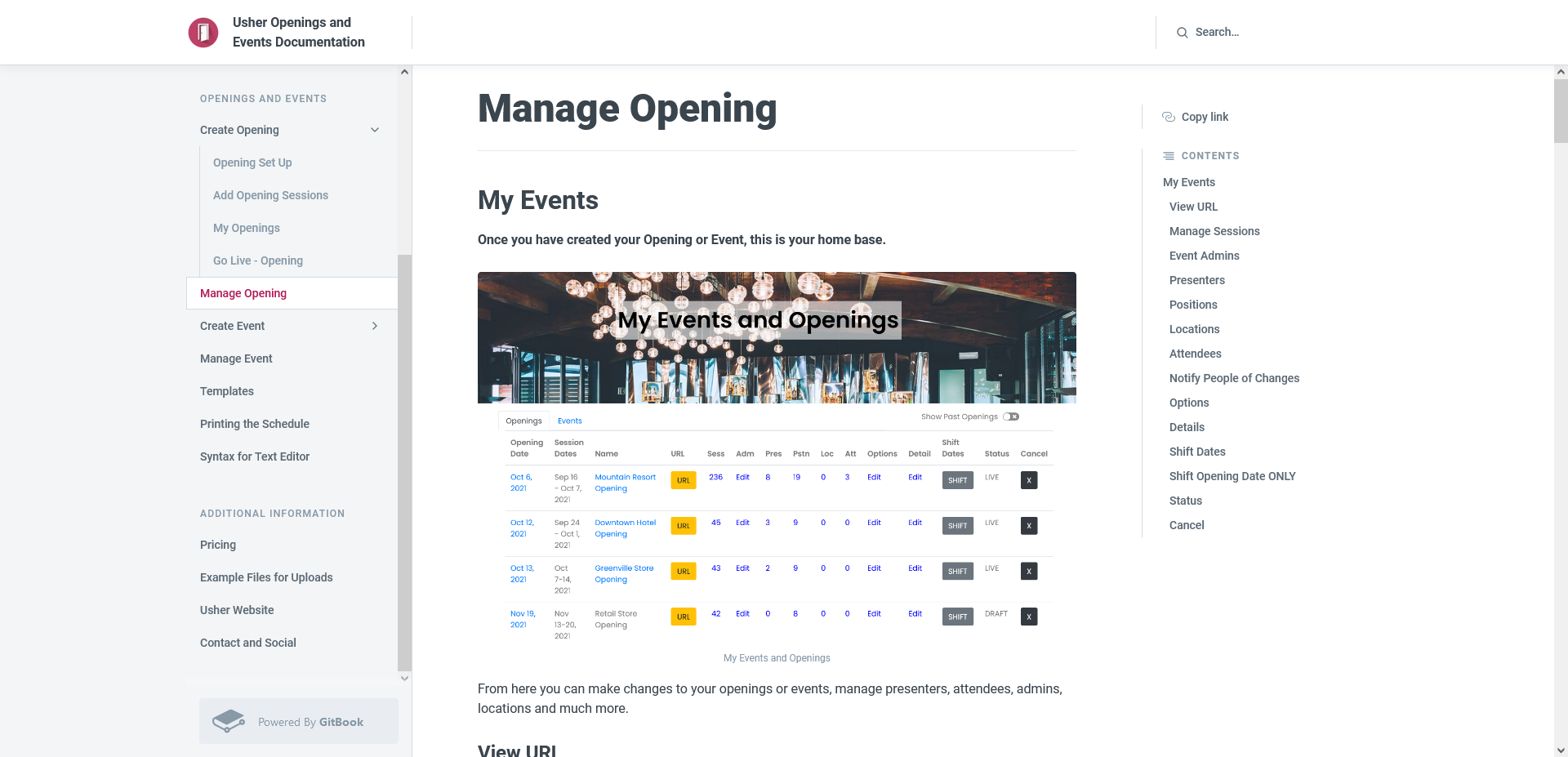Open Example Files for Uploads page
This screenshot has height=757, width=1568.
[266, 577]
